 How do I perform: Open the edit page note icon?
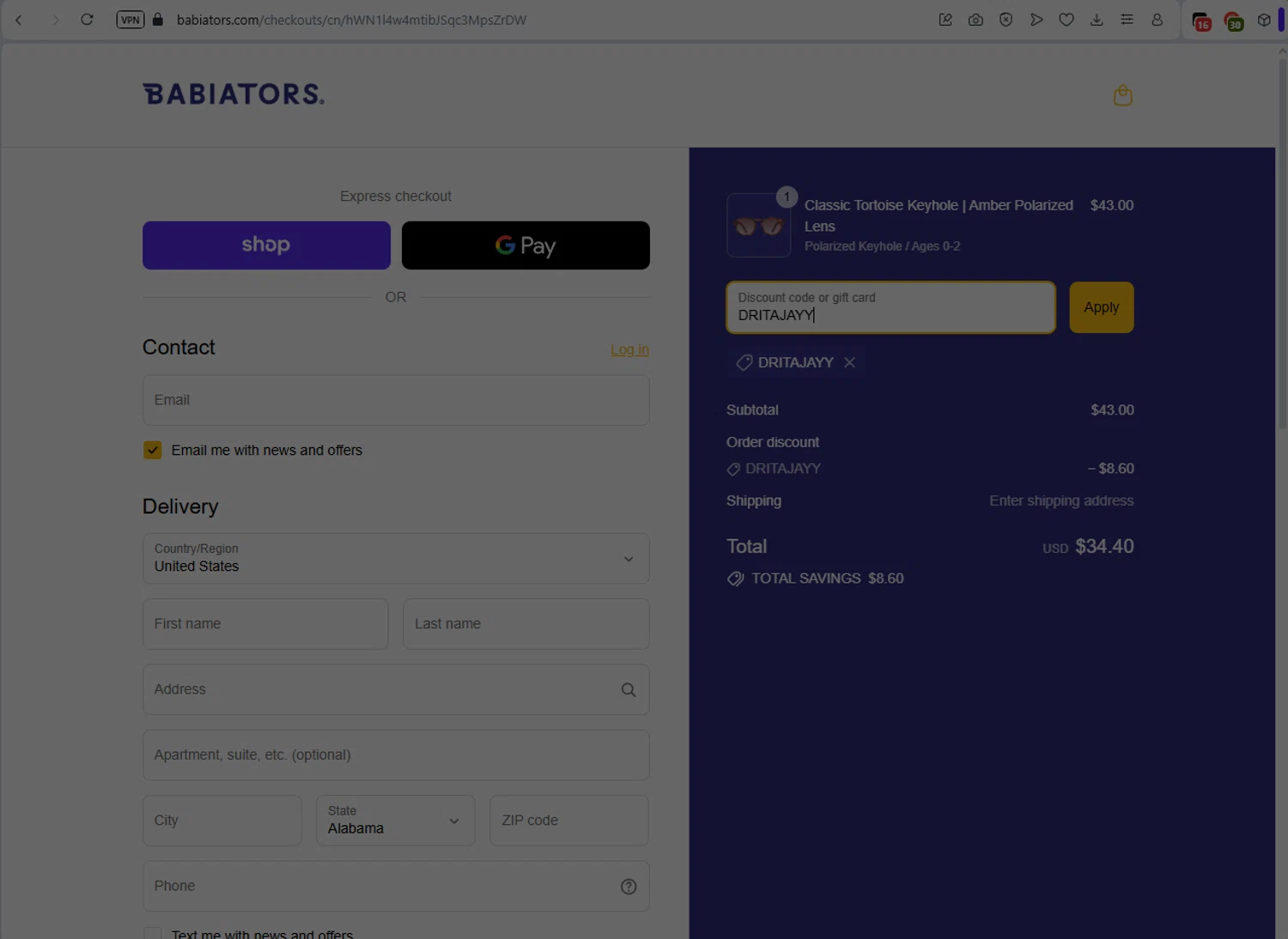[x=945, y=20]
